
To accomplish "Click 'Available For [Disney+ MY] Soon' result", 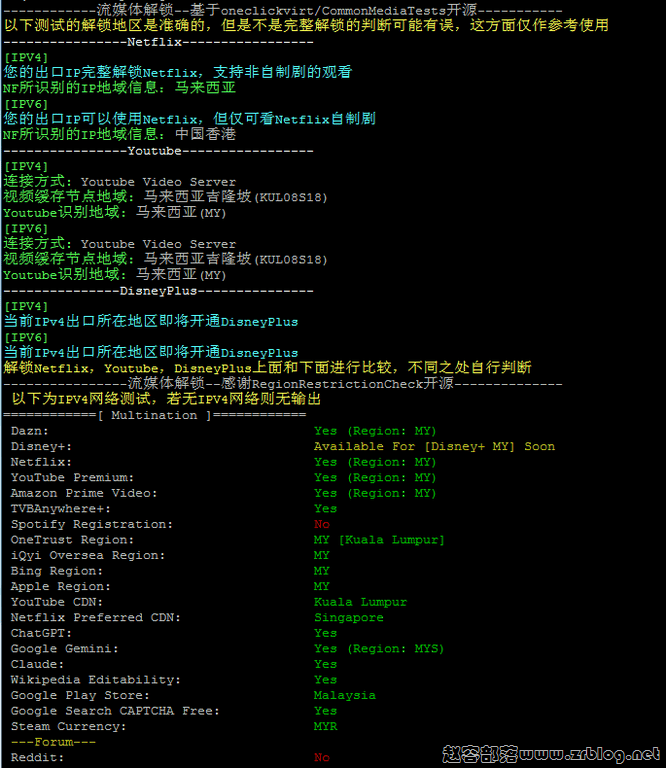I will tap(434, 447).
